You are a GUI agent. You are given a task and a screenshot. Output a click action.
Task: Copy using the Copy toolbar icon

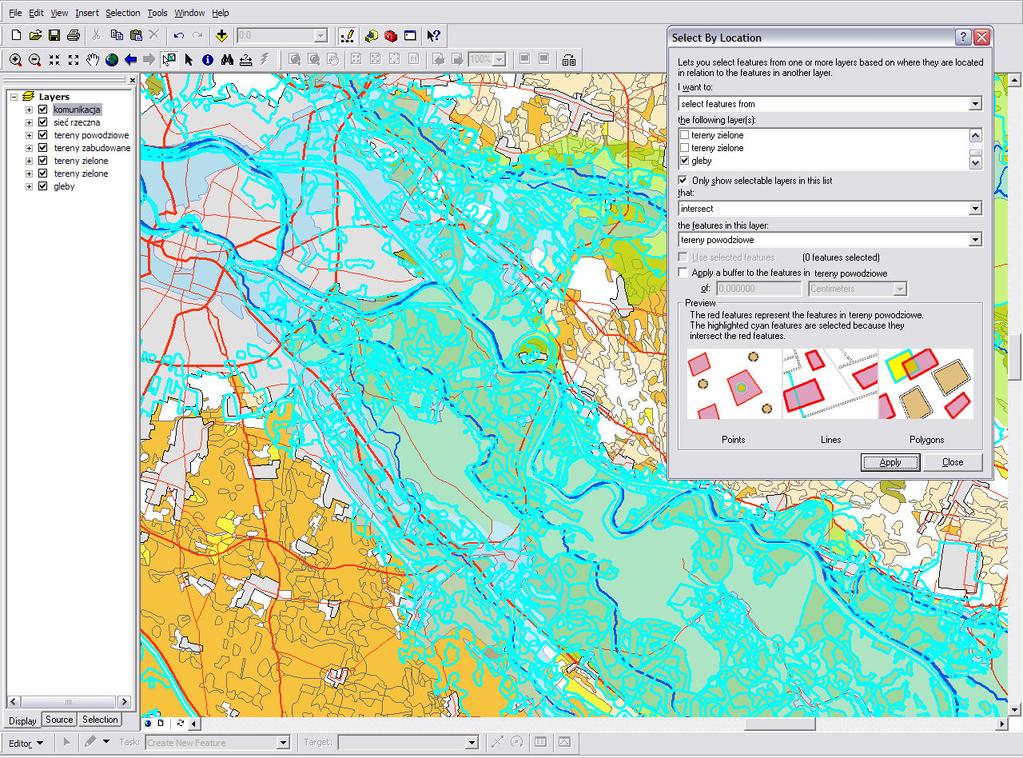[x=117, y=35]
